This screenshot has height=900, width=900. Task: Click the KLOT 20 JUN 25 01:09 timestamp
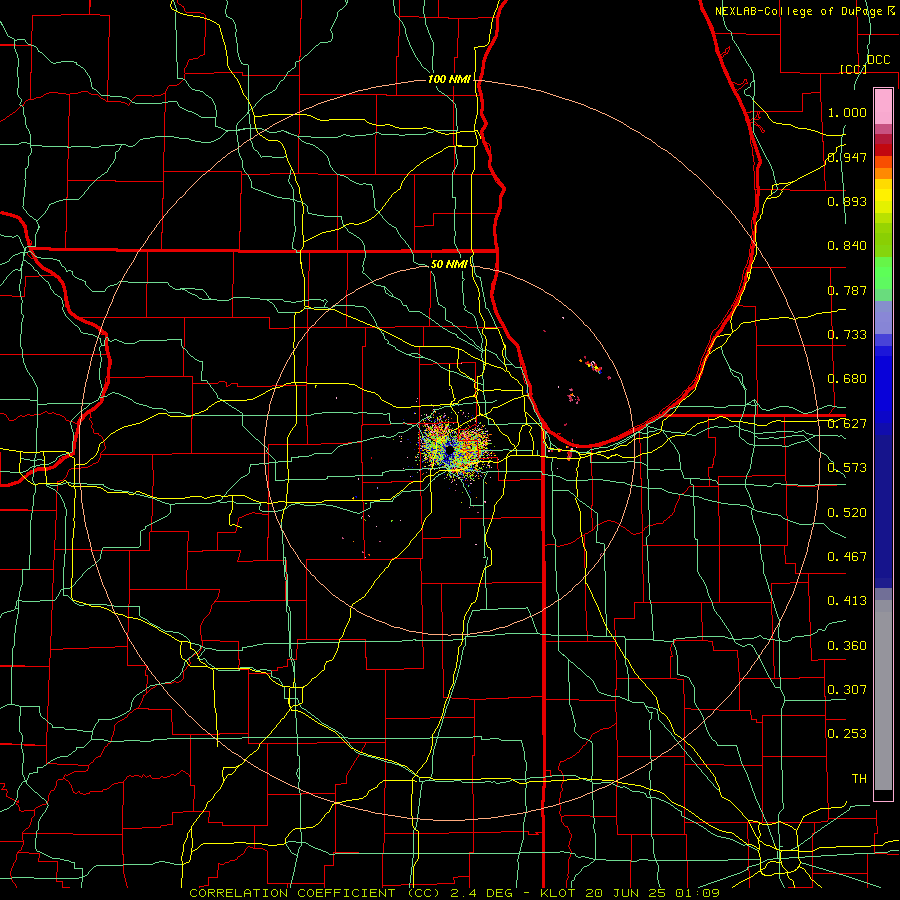point(630,893)
